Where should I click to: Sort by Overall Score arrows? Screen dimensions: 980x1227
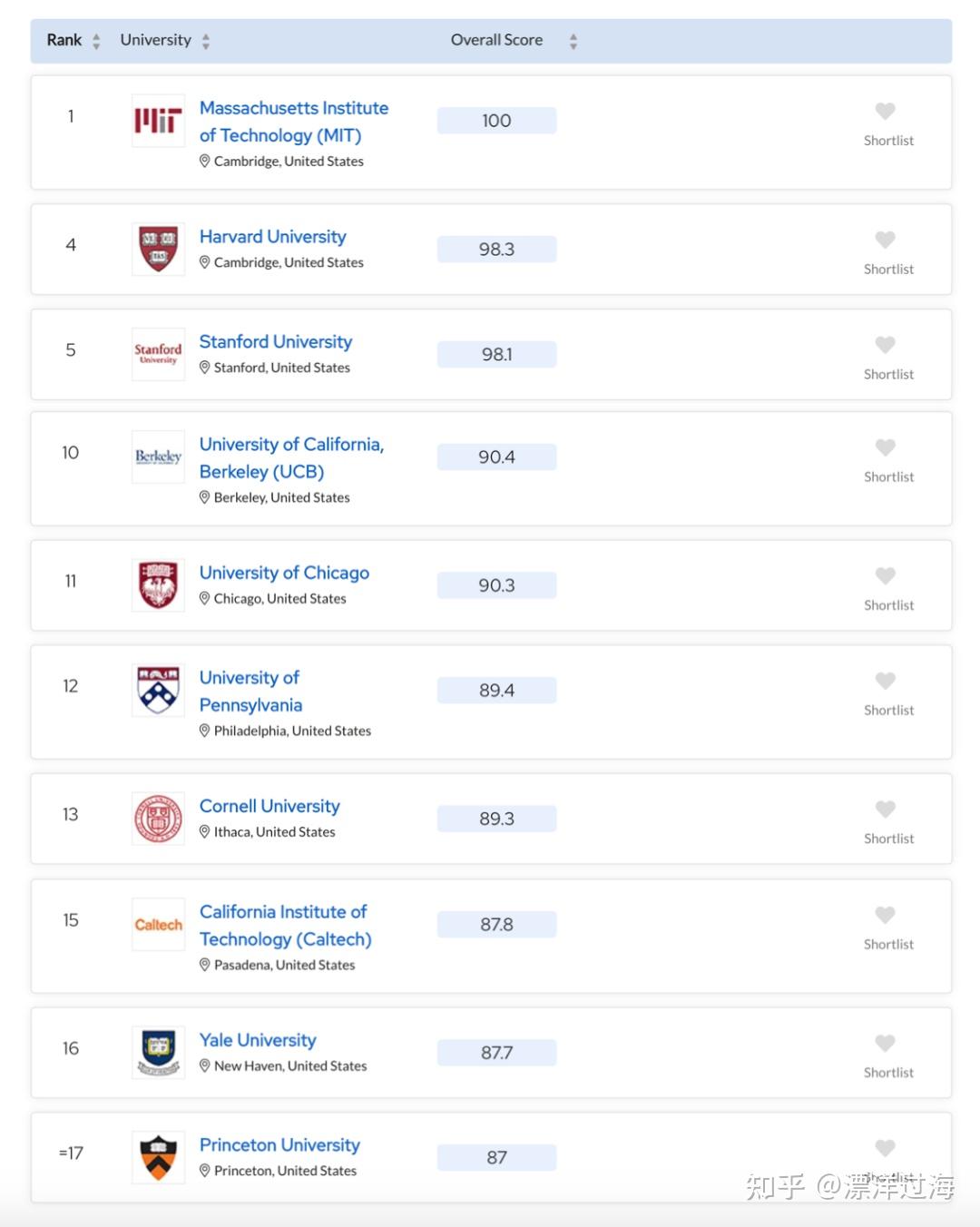coord(573,41)
